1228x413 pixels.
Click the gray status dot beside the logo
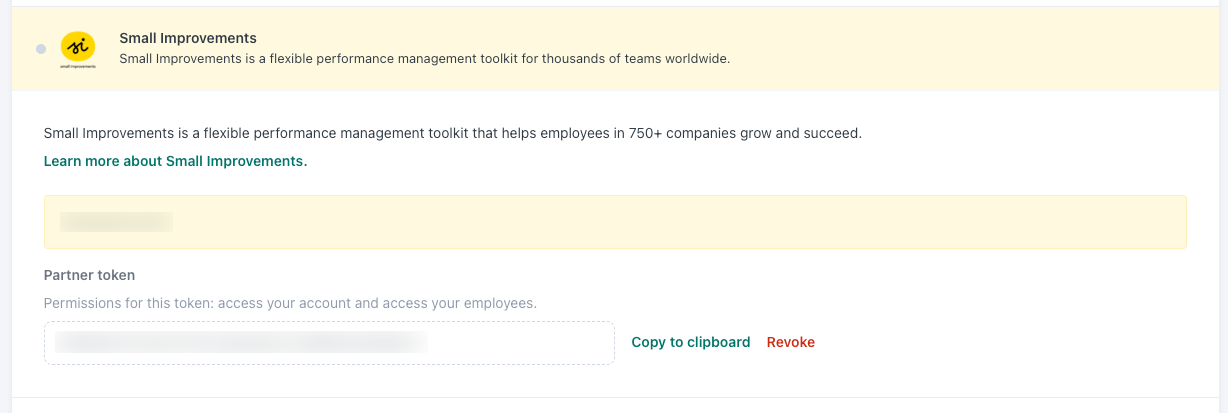point(41,49)
